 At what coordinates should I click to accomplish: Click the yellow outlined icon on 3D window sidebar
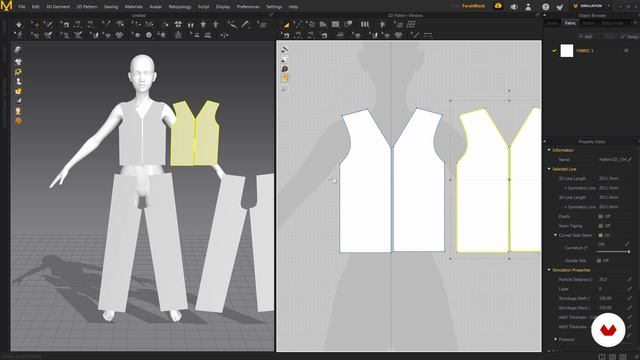(x=18, y=72)
